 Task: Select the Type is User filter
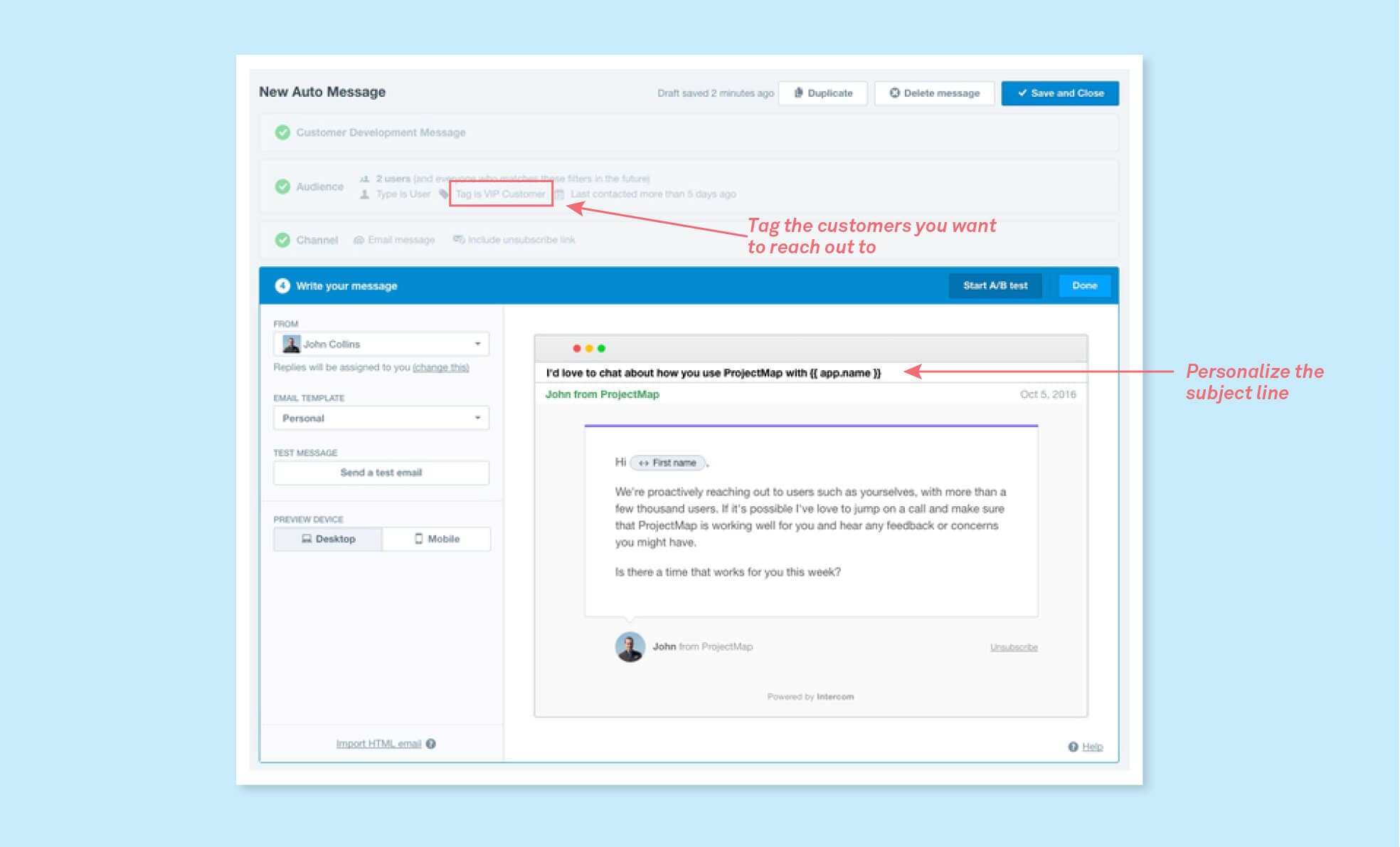[403, 194]
